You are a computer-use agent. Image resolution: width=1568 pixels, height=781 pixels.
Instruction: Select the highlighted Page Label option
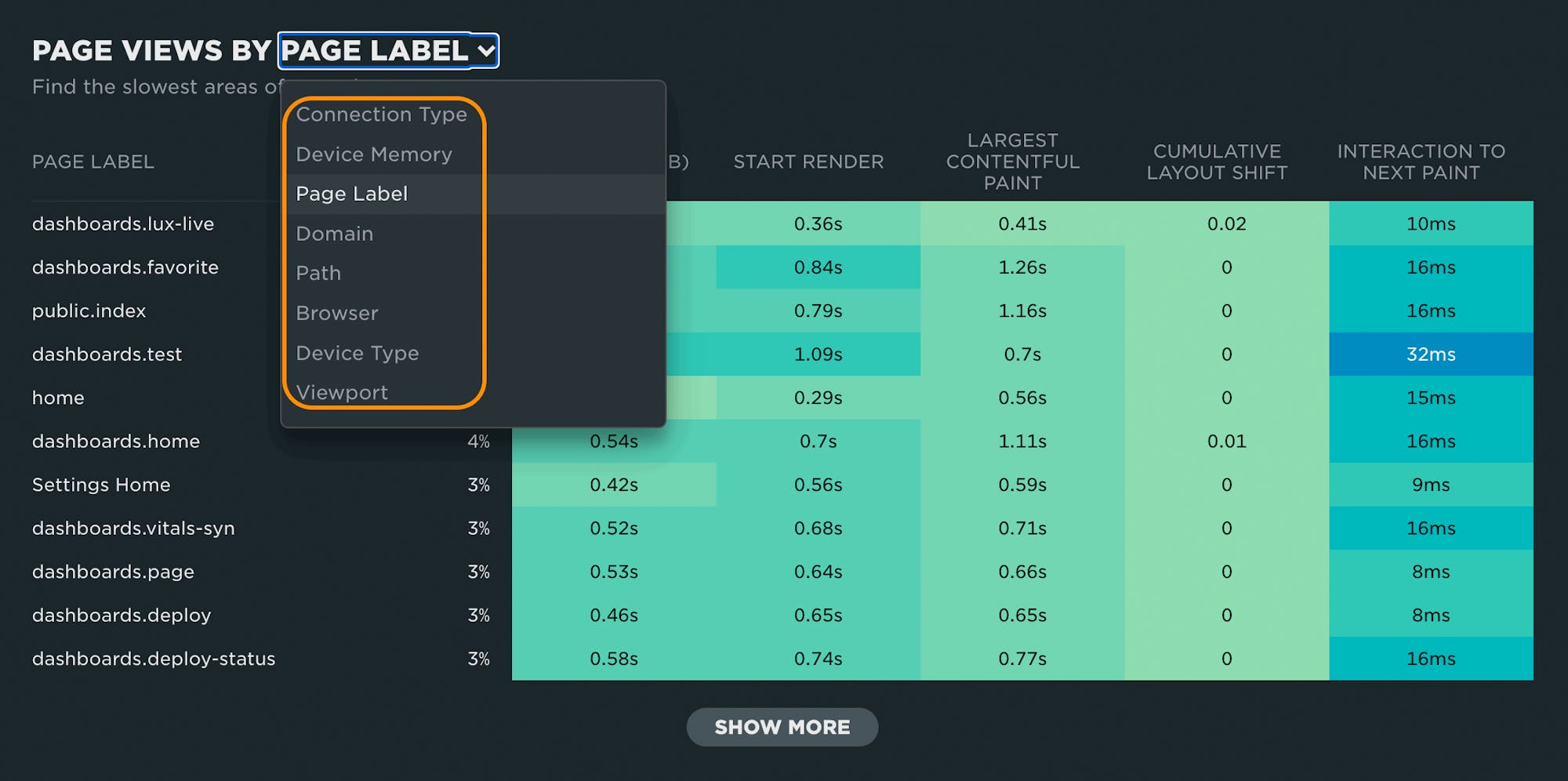click(x=352, y=194)
